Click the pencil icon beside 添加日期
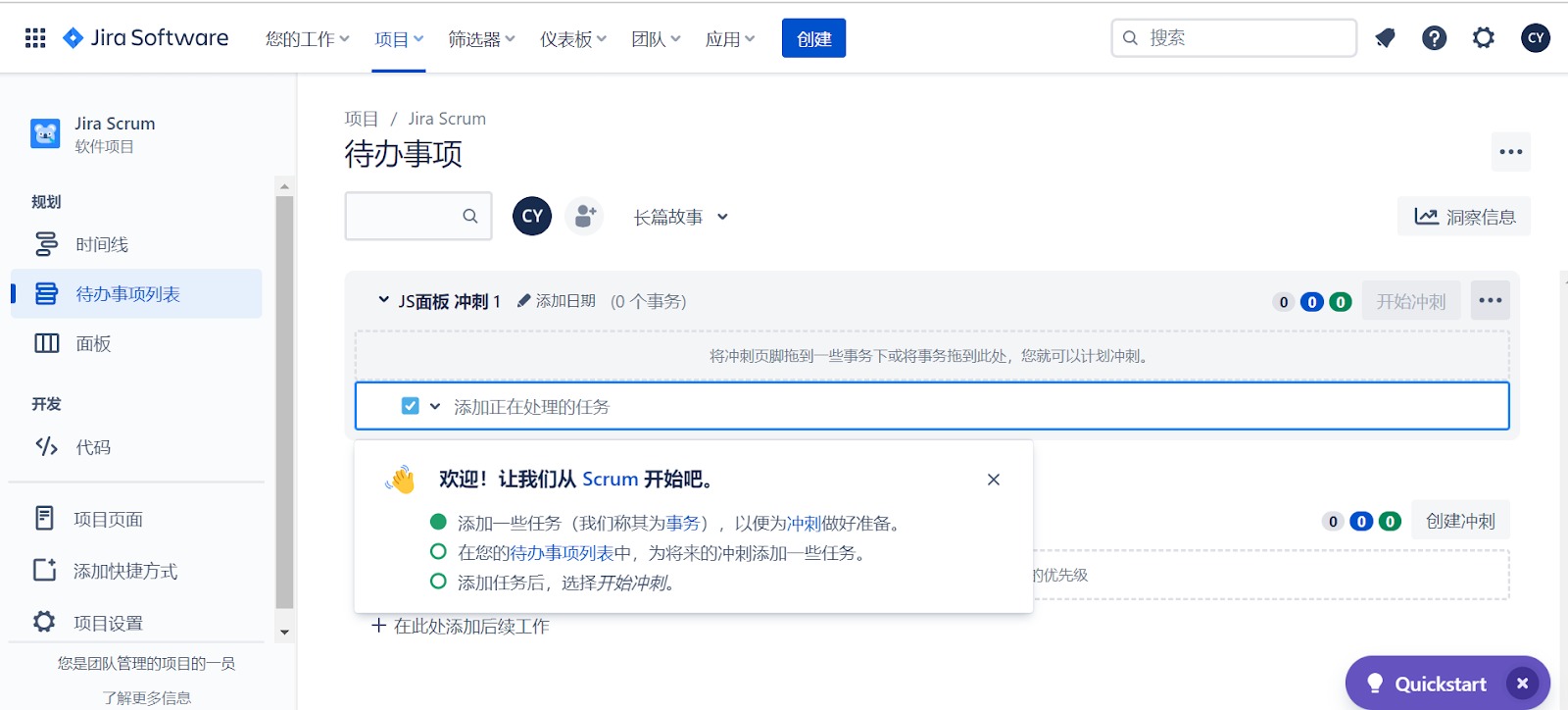The height and width of the screenshot is (710, 1568). (523, 301)
